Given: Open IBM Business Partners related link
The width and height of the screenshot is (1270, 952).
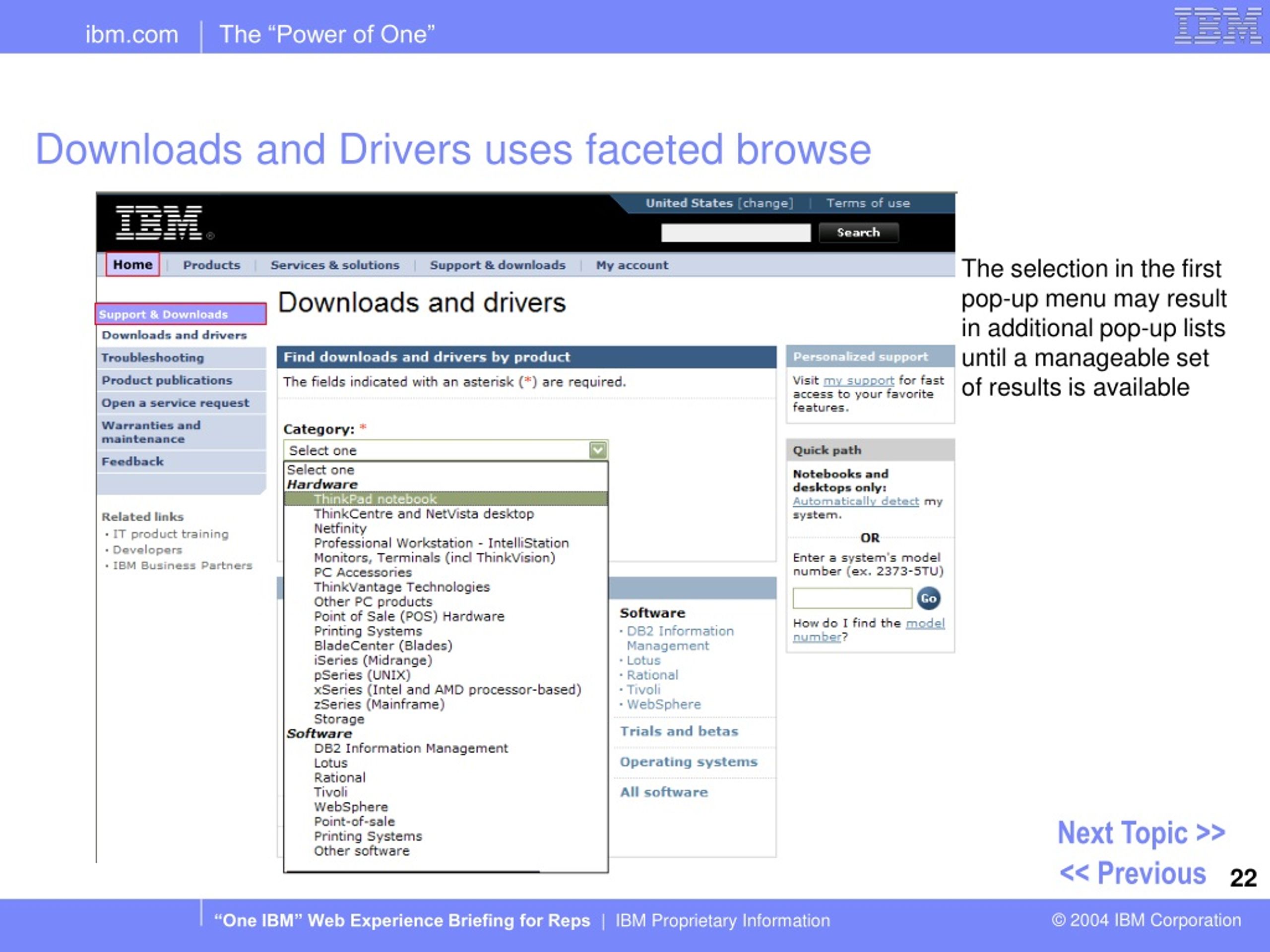Looking at the screenshot, I should click(x=182, y=566).
